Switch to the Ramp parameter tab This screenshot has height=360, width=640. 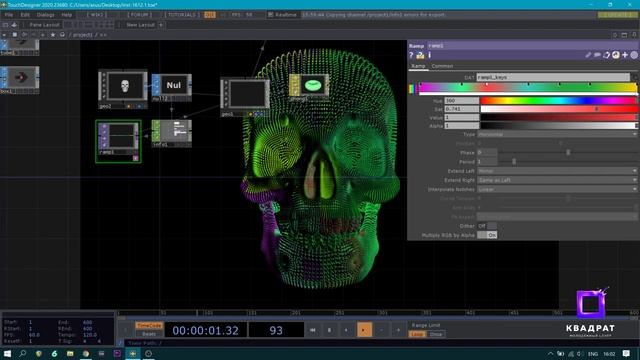(x=418, y=66)
